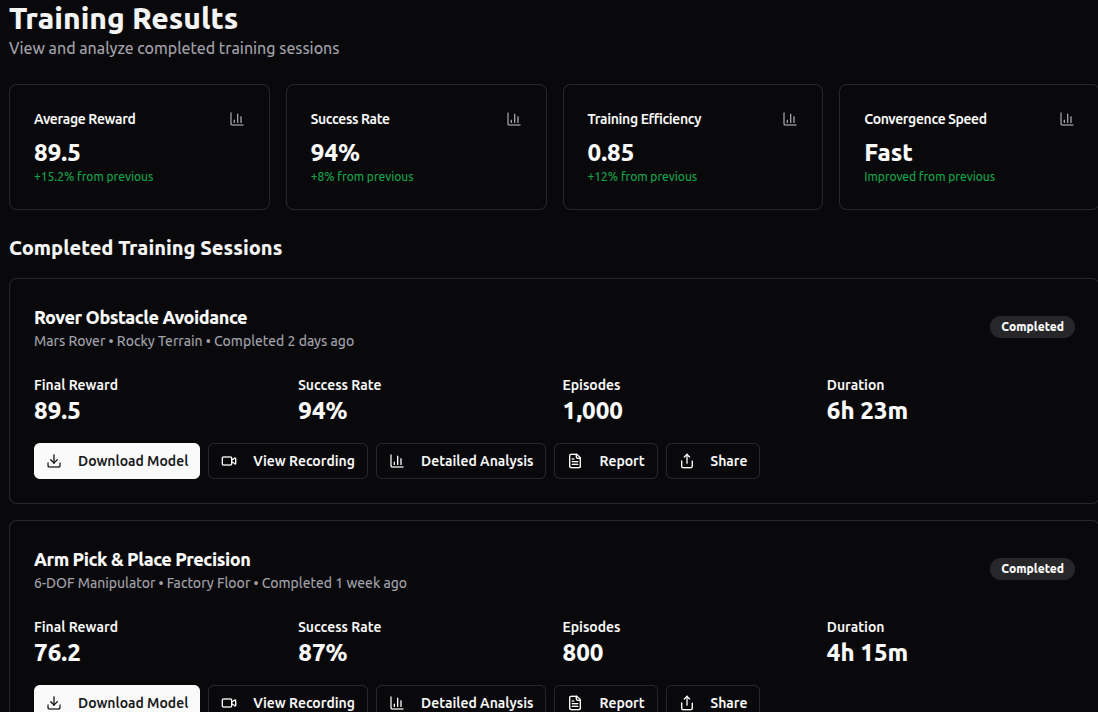The height and width of the screenshot is (712, 1098).
Task: Open Detailed Analysis for Rover Obstacle Avoidance
Action: [x=461, y=461]
